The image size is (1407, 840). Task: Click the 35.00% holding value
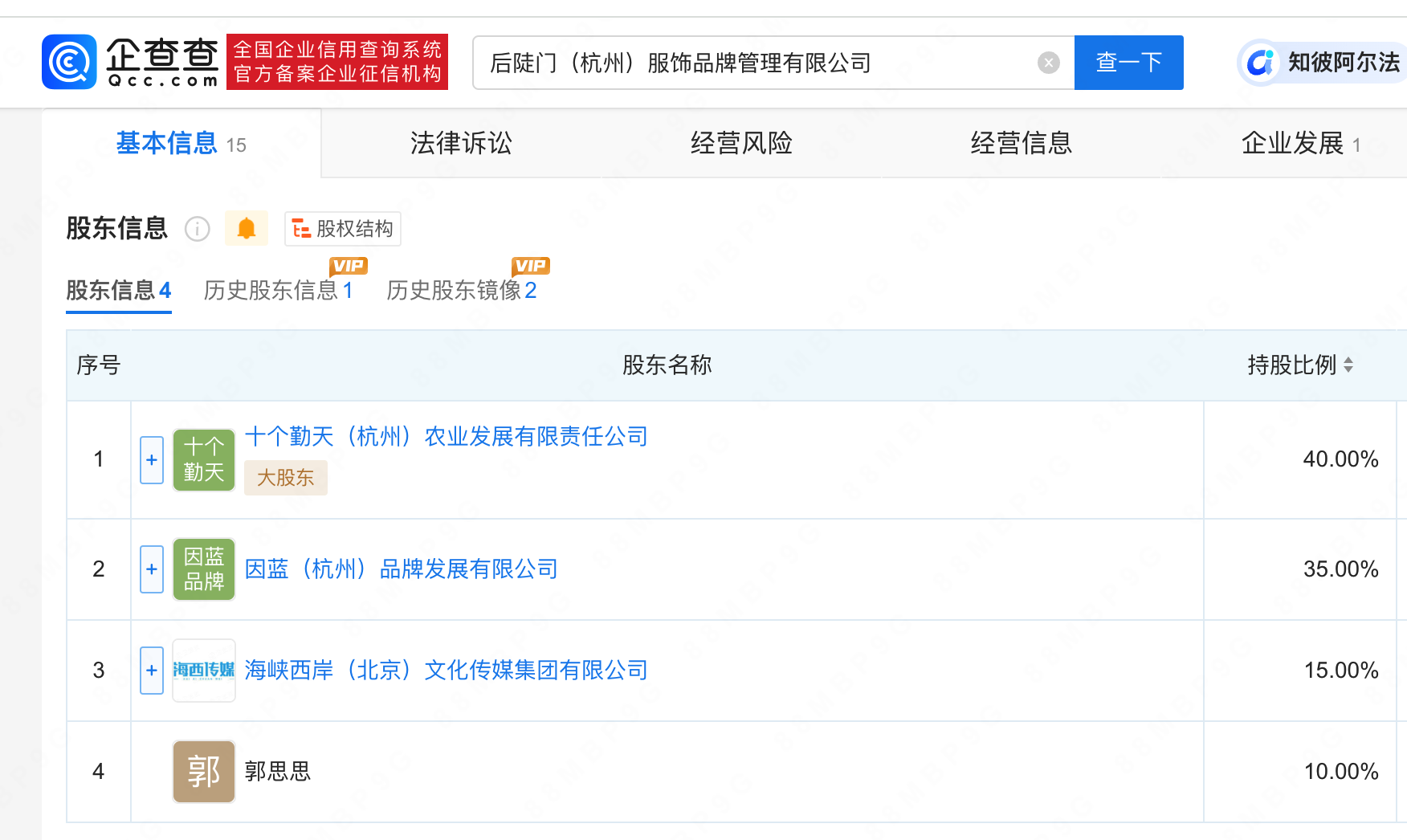coord(1340,569)
